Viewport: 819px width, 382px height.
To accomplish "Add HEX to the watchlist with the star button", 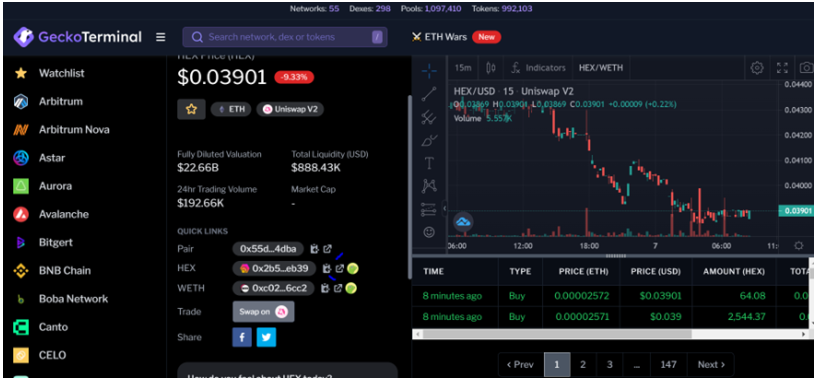I will tap(191, 109).
